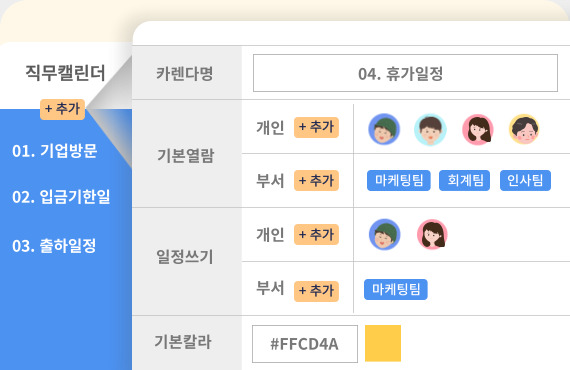This screenshot has height=370, width=570.
Task: Add individual viewer in 기본열람 개인 row
Action: coord(316,127)
